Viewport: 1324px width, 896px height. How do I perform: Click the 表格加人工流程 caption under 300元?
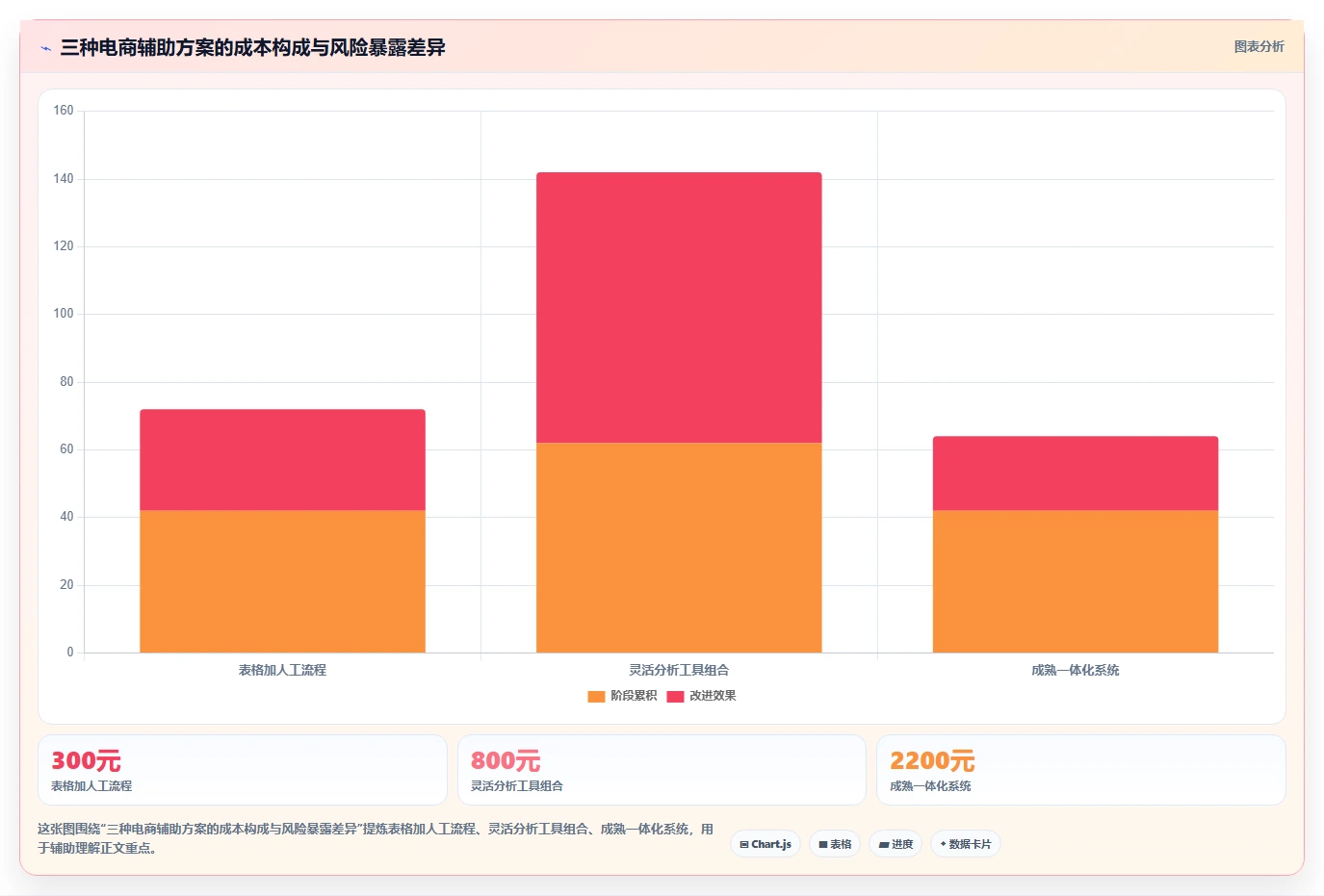[91, 786]
